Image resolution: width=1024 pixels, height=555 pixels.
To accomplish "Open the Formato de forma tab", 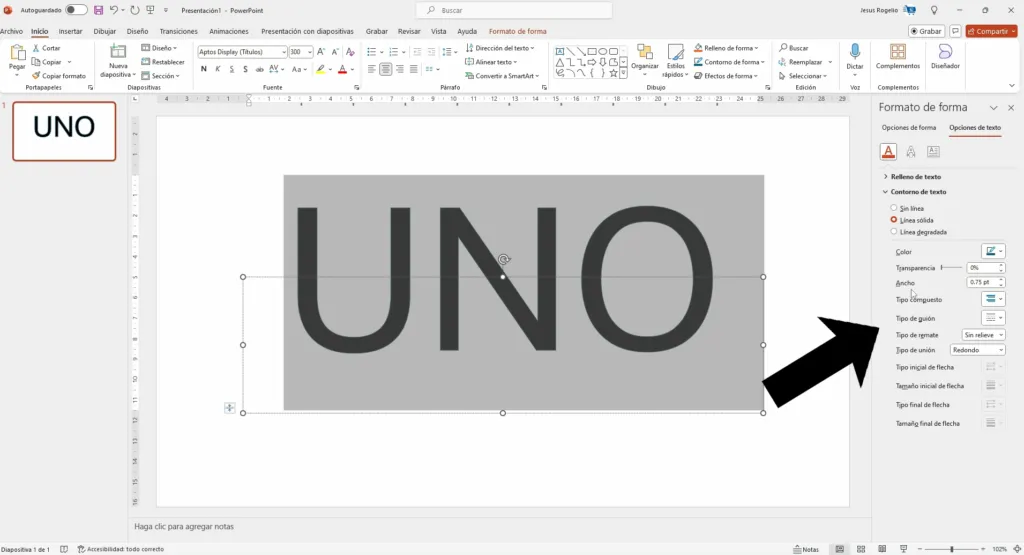I will (x=517, y=31).
